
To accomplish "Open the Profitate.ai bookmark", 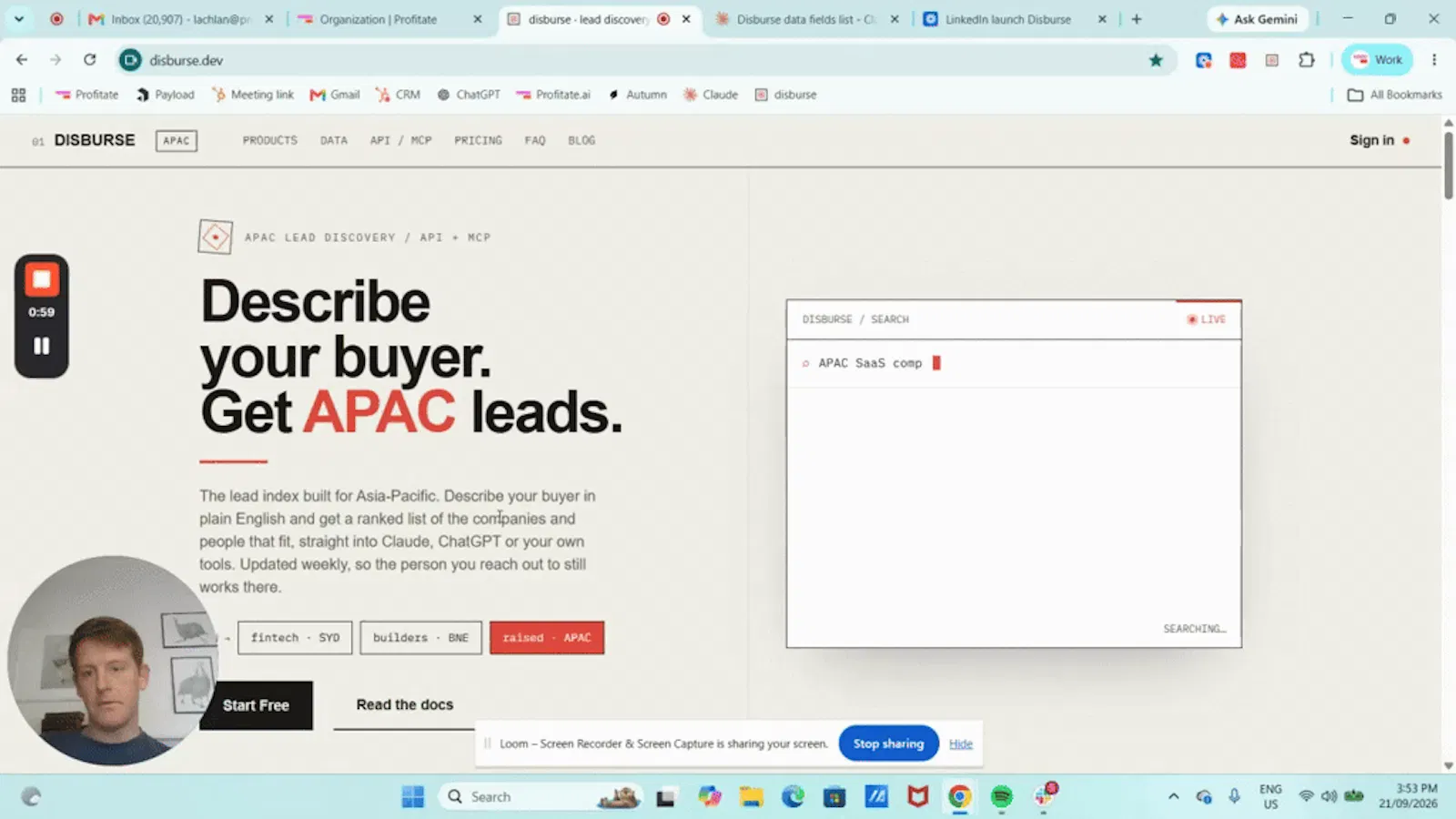I will (x=553, y=95).
